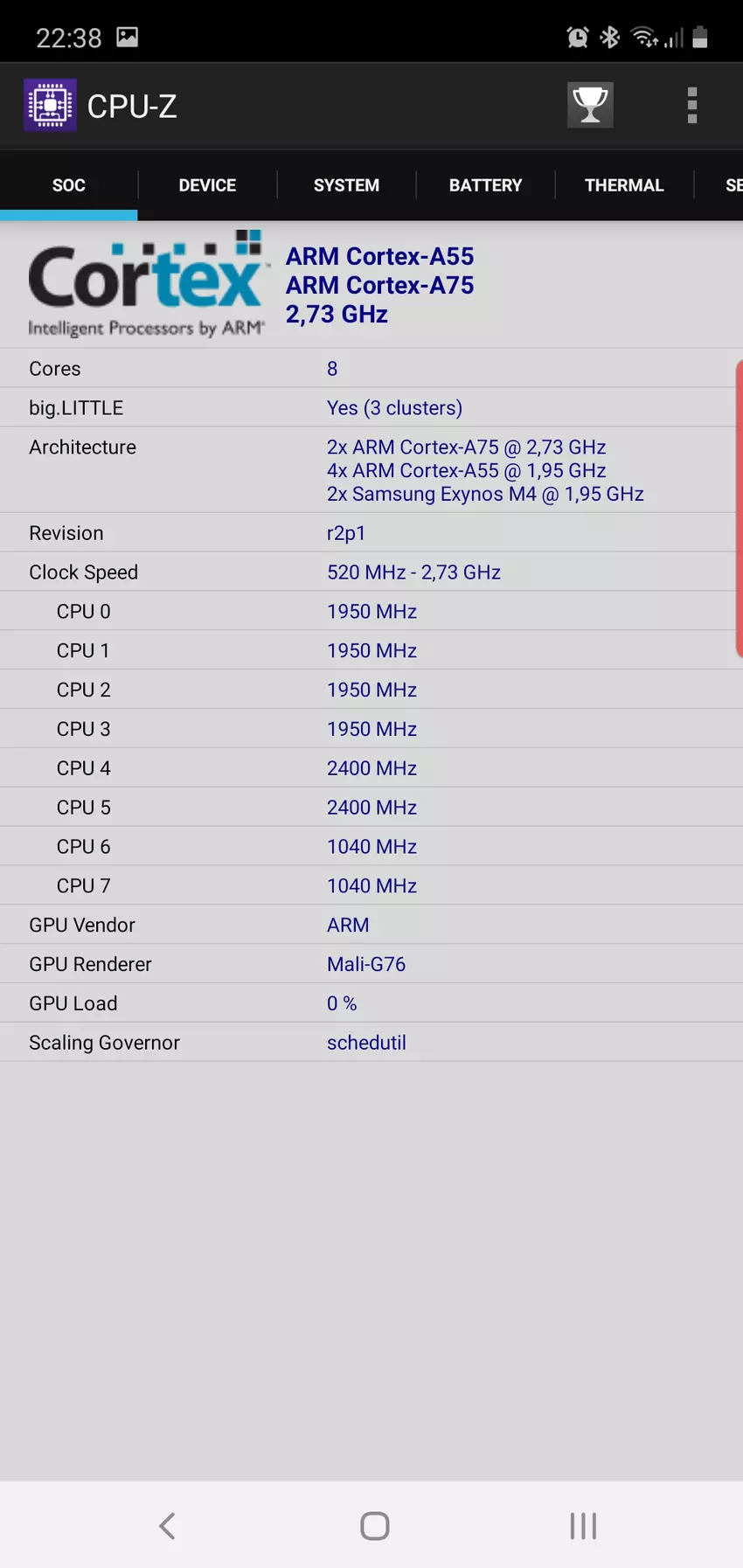The height and width of the screenshot is (1568, 743).
Task: Select the SOC tab
Action: (68, 185)
